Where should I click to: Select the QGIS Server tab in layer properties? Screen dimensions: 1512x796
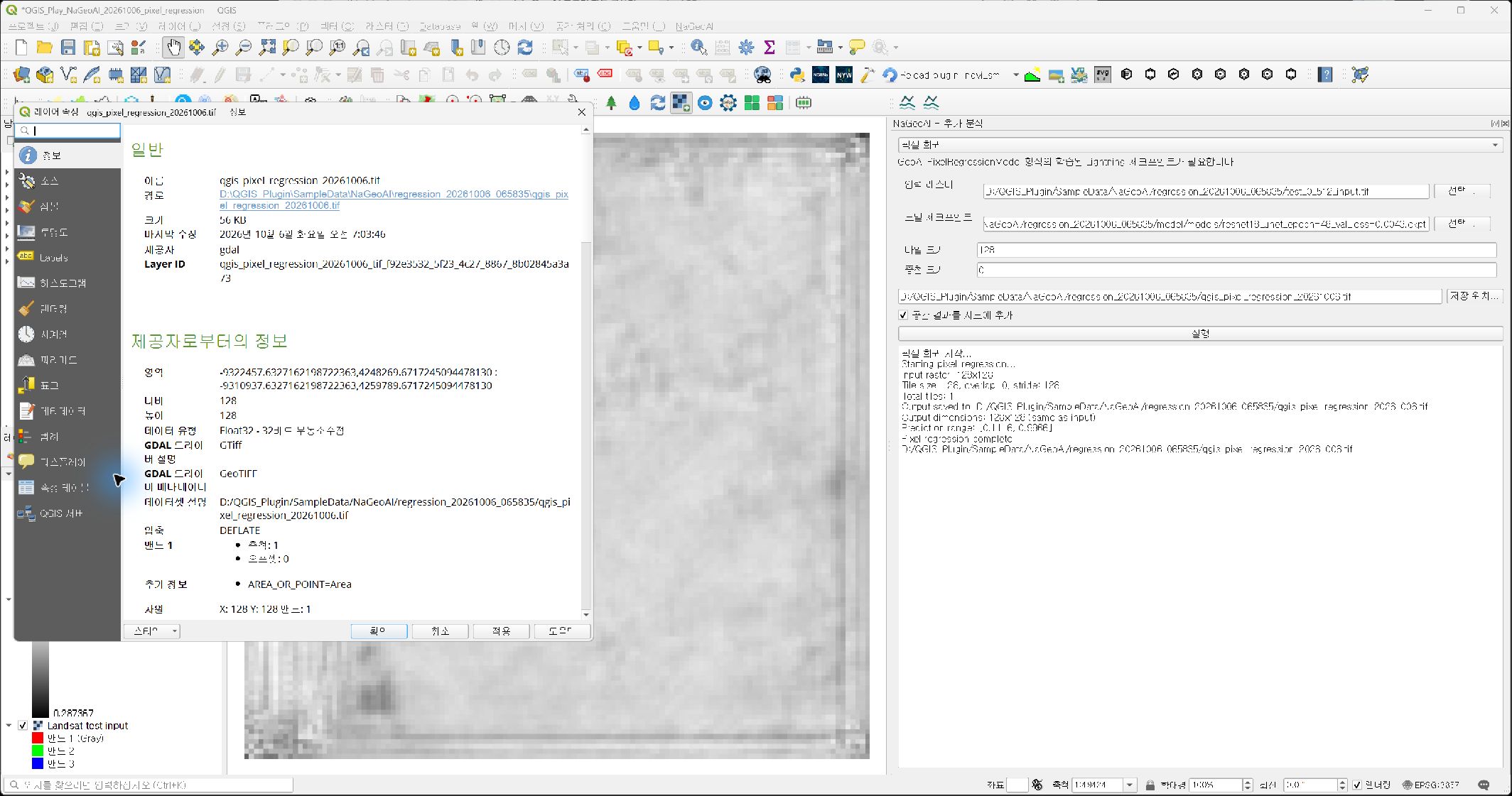click(68, 513)
